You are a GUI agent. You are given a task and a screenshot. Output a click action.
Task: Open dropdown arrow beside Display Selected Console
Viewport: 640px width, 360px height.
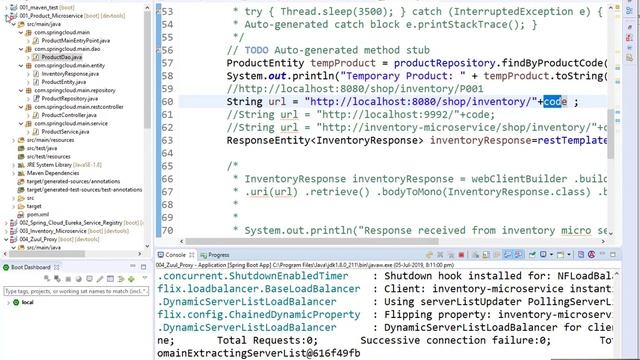551,255
